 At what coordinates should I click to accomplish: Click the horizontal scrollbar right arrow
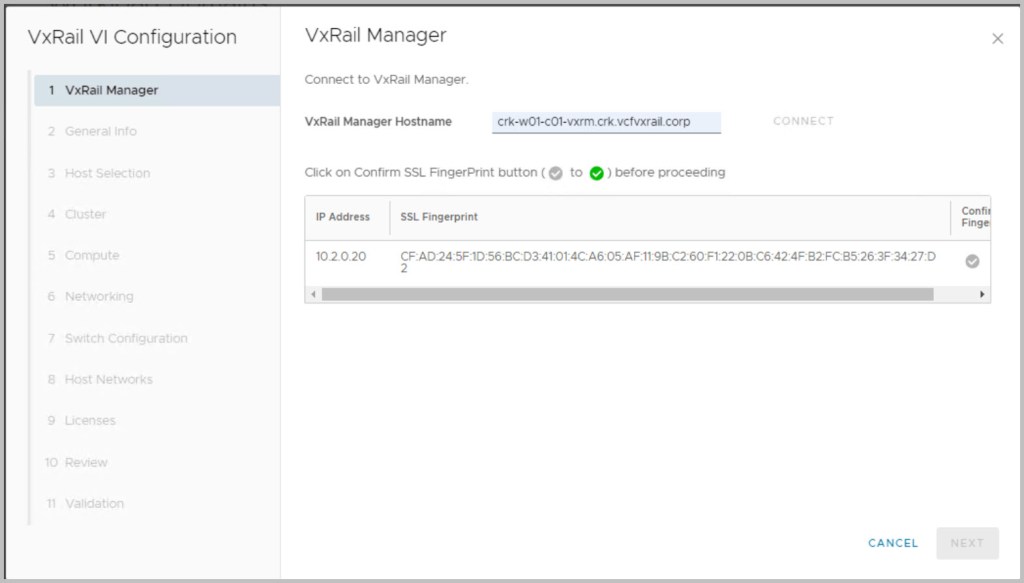coord(982,294)
